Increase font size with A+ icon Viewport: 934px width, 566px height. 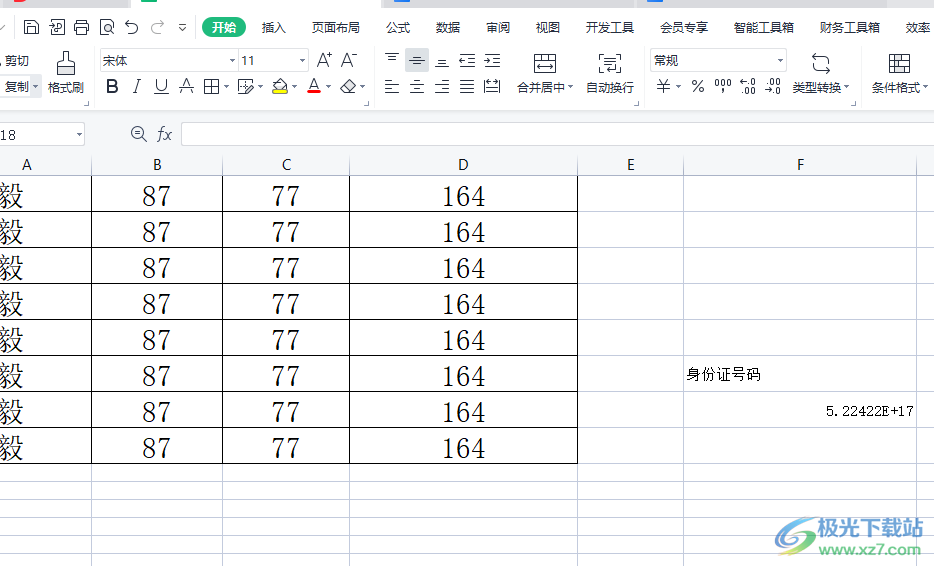click(x=324, y=60)
